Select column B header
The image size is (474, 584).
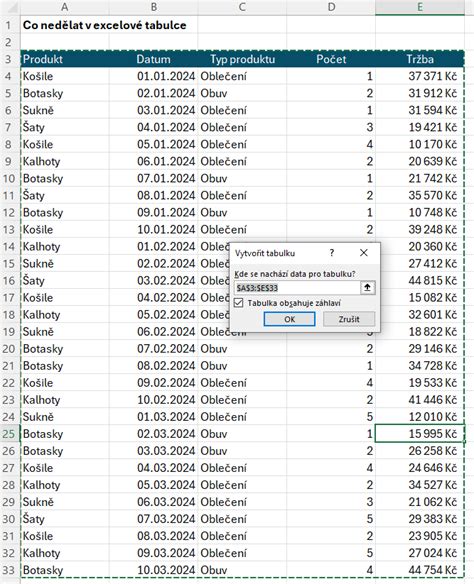click(x=153, y=7)
